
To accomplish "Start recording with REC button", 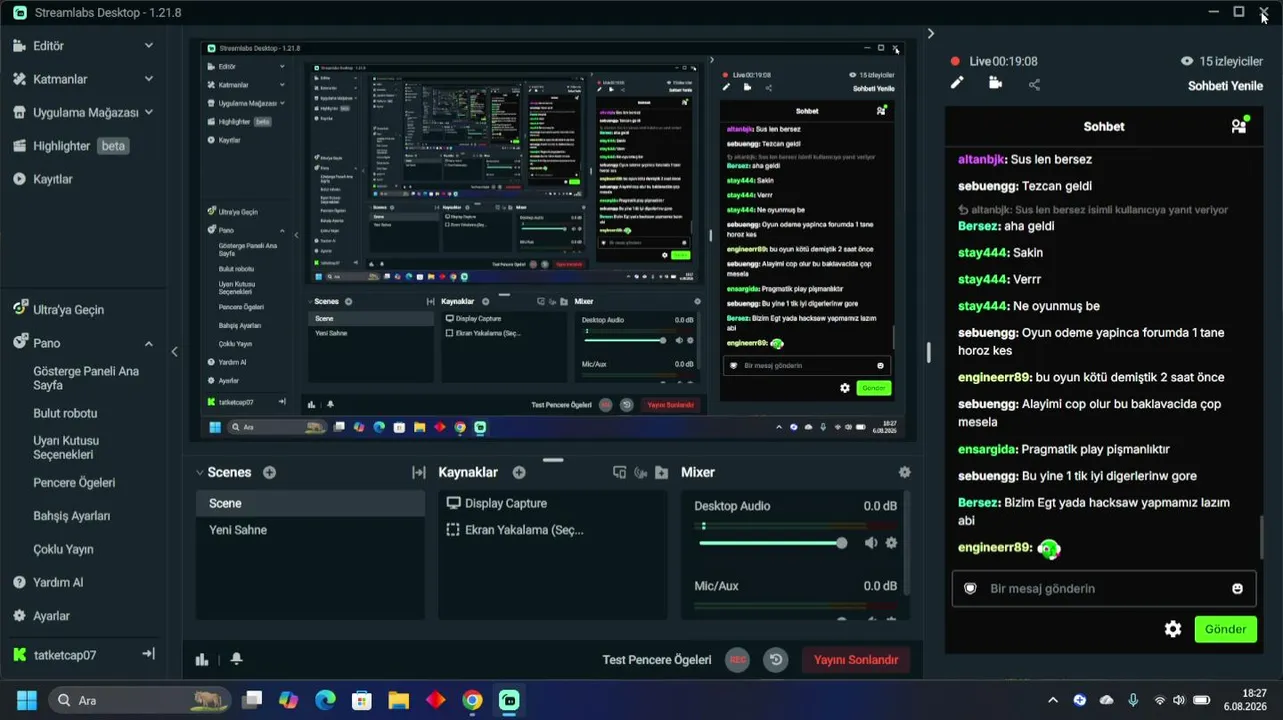I will pyautogui.click(x=738, y=660).
